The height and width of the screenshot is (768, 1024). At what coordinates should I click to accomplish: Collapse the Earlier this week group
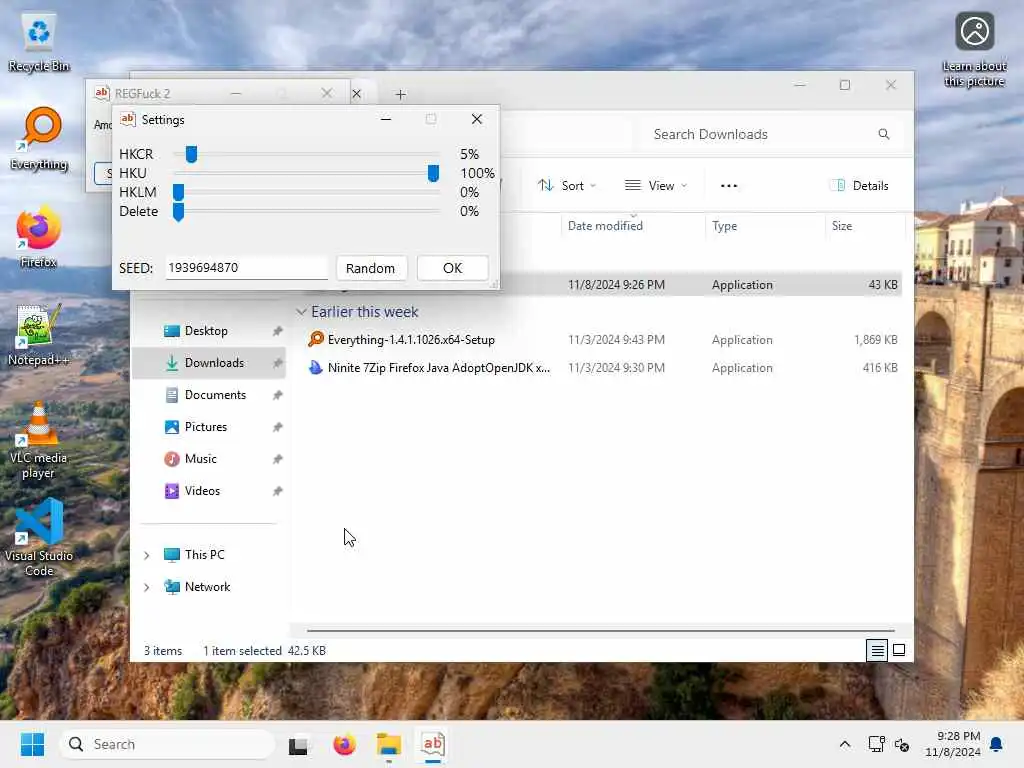coord(301,312)
